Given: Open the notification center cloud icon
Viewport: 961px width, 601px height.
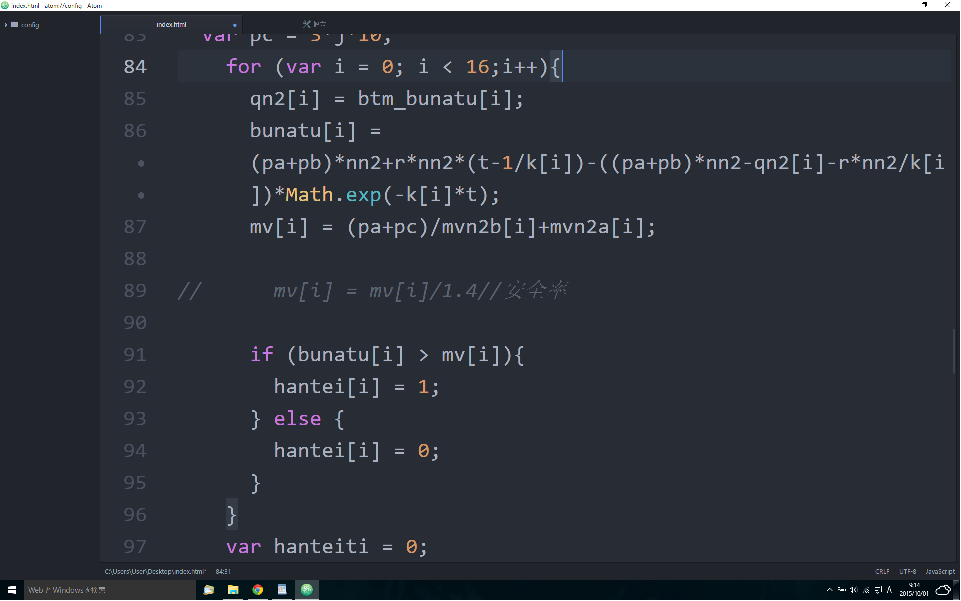Looking at the screenshot, I should pyautogui.click(x=945, y=590).
